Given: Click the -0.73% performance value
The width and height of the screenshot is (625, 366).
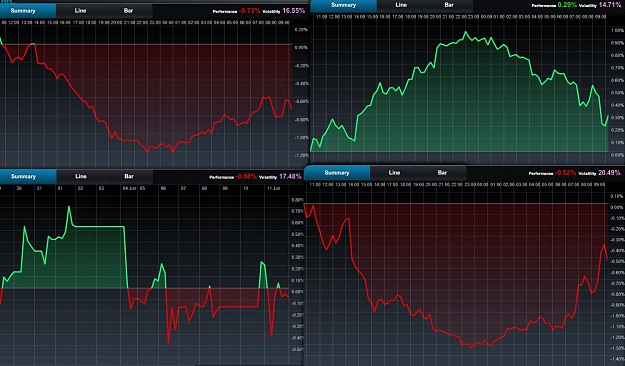Looking at the screenshot, I should click(x=249, y=11).
